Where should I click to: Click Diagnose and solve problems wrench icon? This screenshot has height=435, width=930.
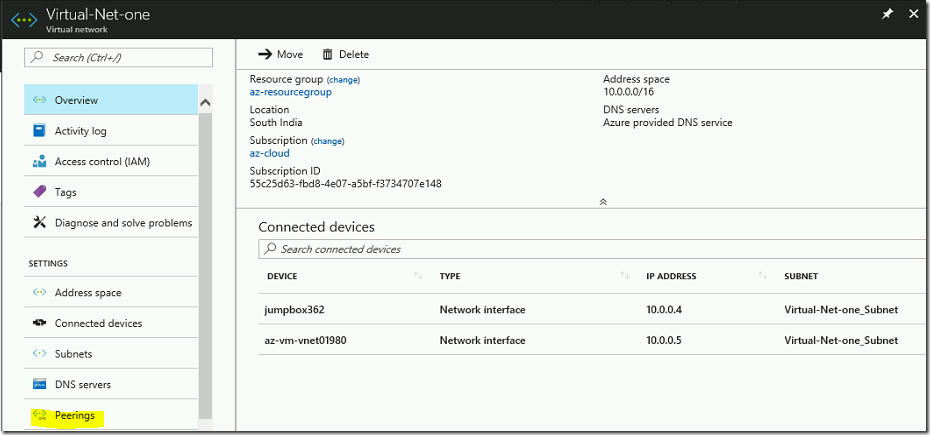[x=39, y=223]
